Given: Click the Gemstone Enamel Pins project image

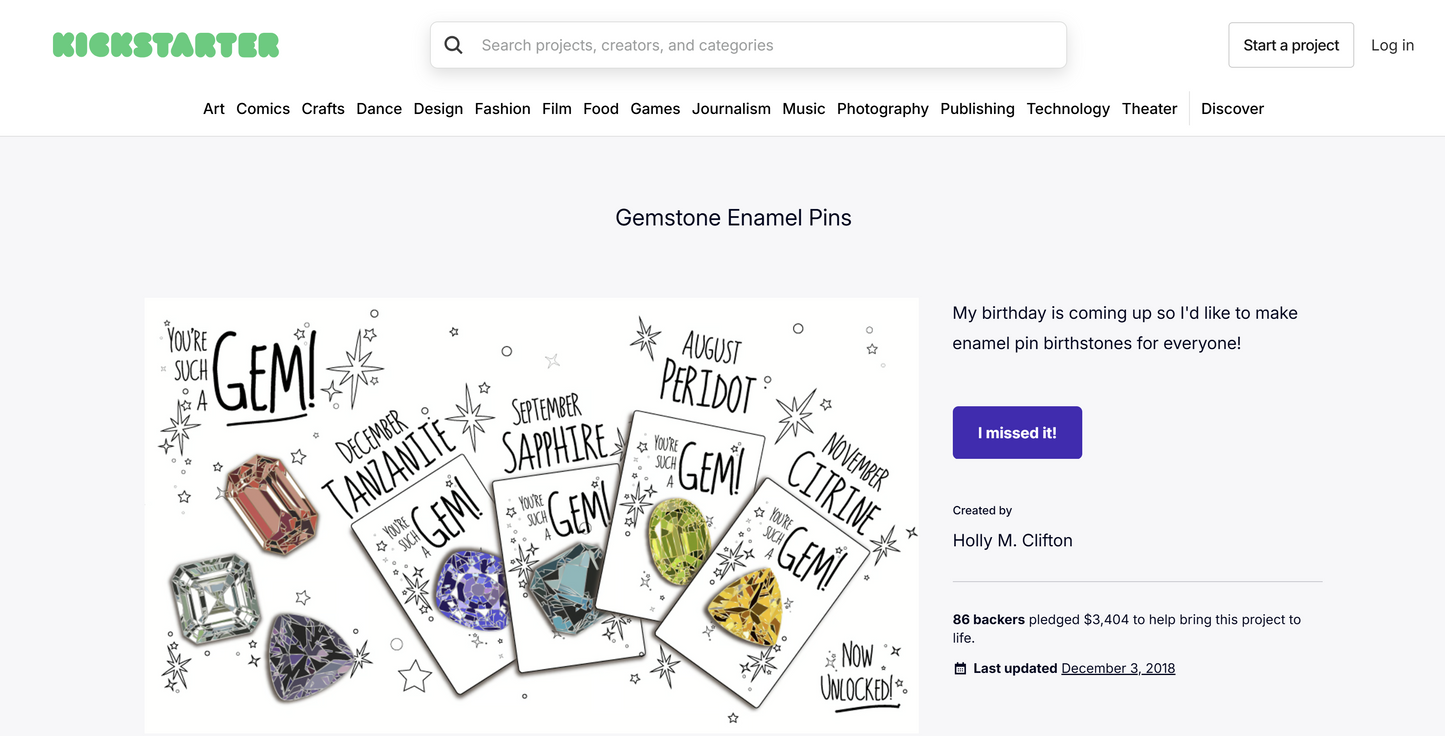Looking at the screenshot, I should coord(531,515).
